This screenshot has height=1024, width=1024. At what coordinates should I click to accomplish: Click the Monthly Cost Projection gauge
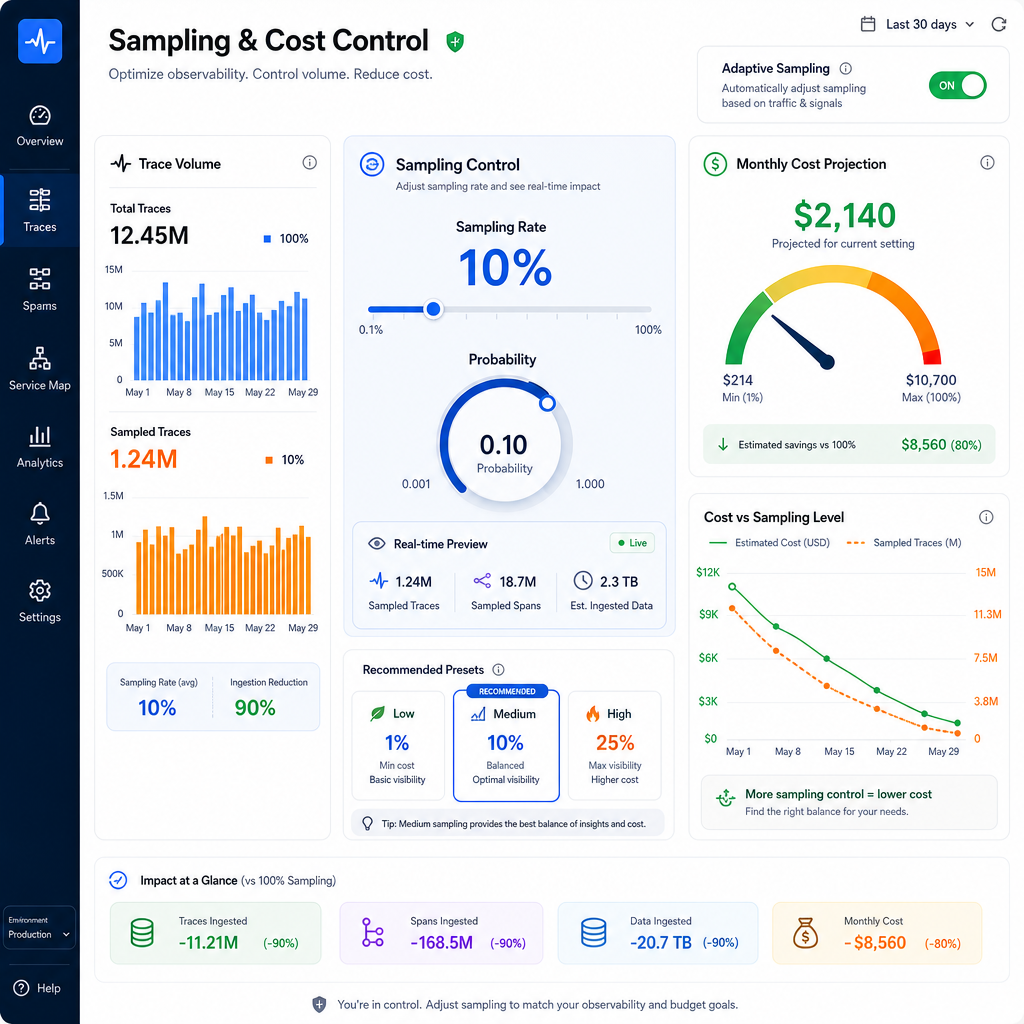[x=833, y=317]
